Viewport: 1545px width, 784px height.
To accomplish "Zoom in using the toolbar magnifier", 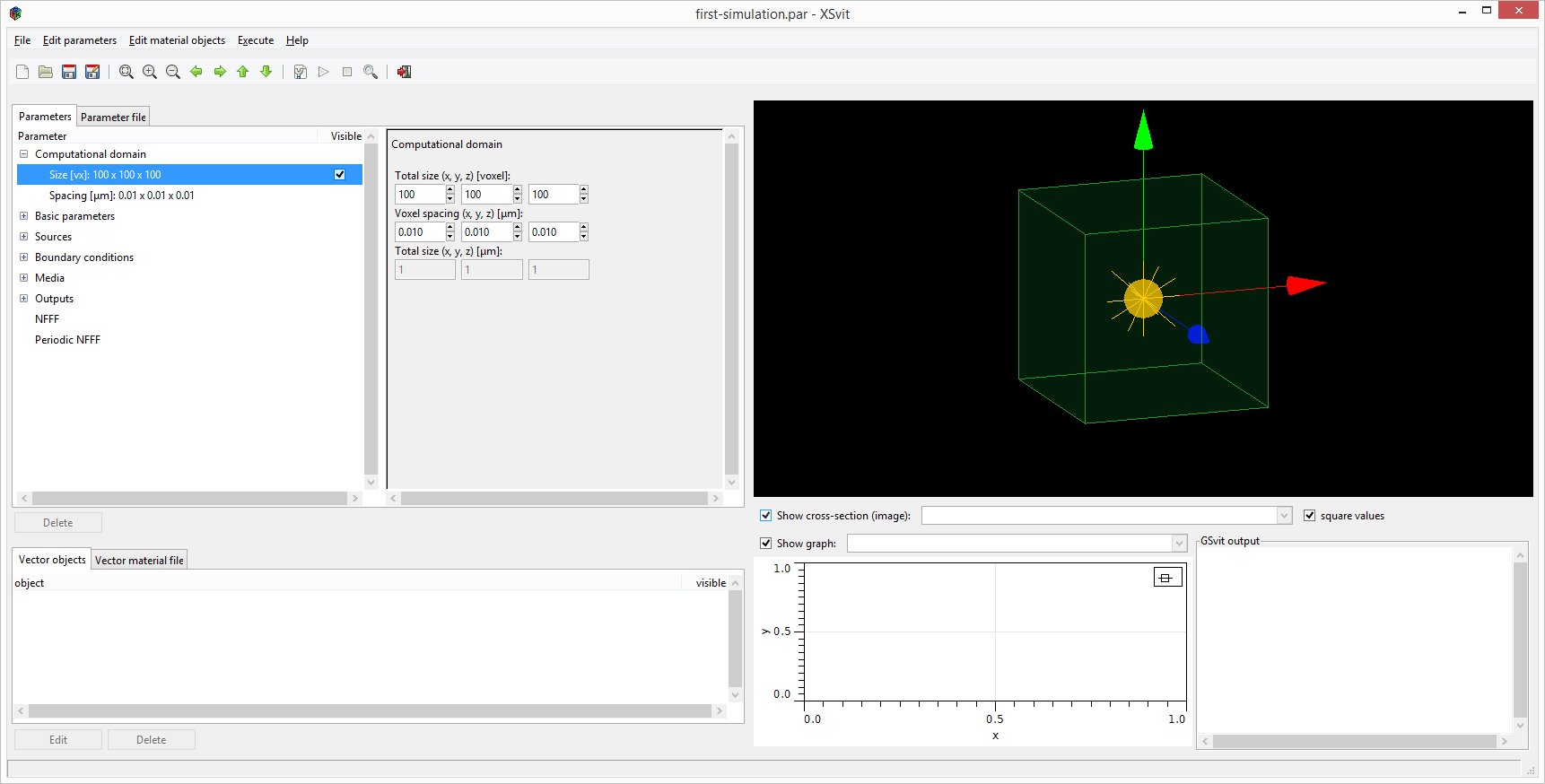I will 150,72.
